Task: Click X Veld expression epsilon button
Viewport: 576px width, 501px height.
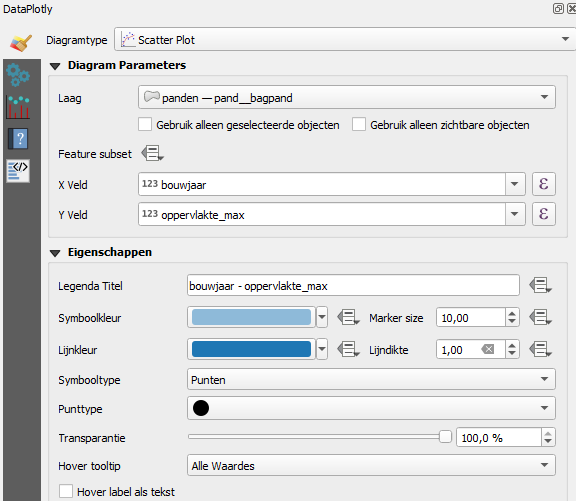Action: coord(544,184)
